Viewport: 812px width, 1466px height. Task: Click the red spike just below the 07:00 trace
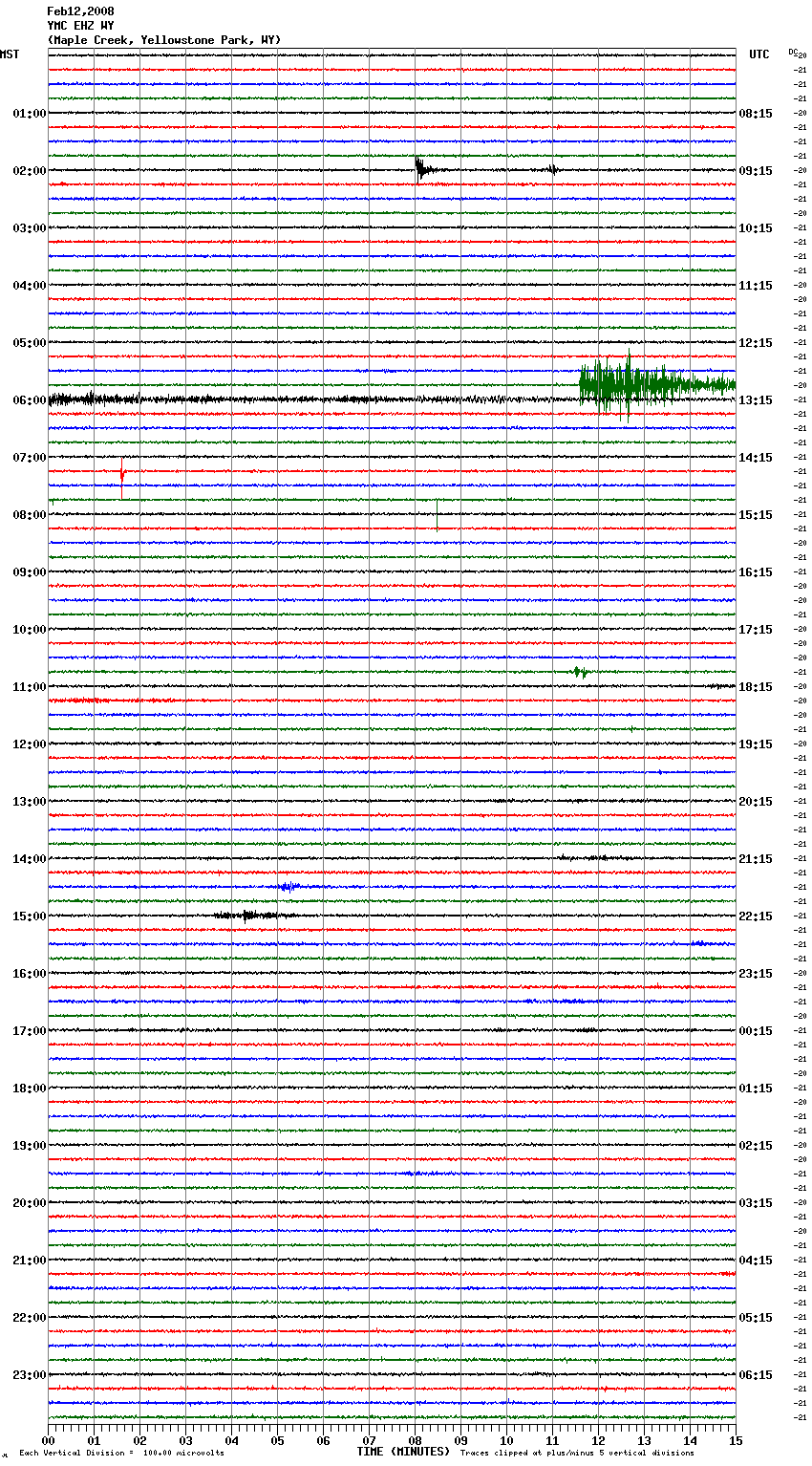point(122,476)
